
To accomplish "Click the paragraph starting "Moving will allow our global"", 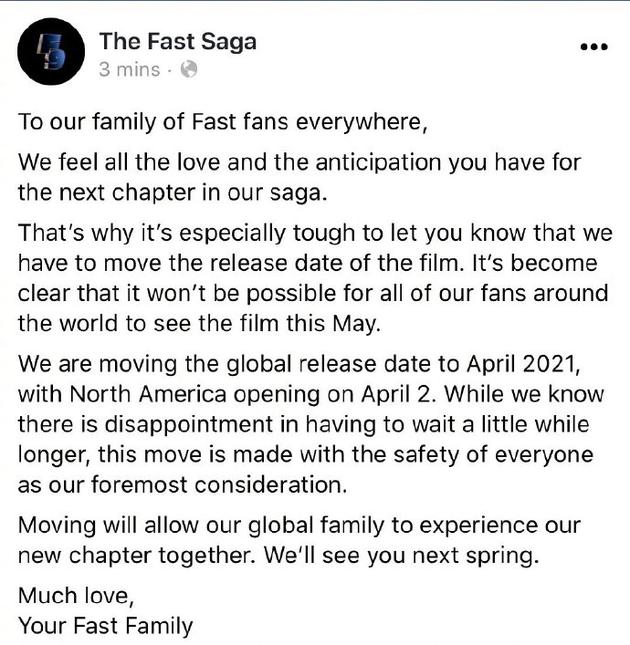I will [x=300, y=539].
